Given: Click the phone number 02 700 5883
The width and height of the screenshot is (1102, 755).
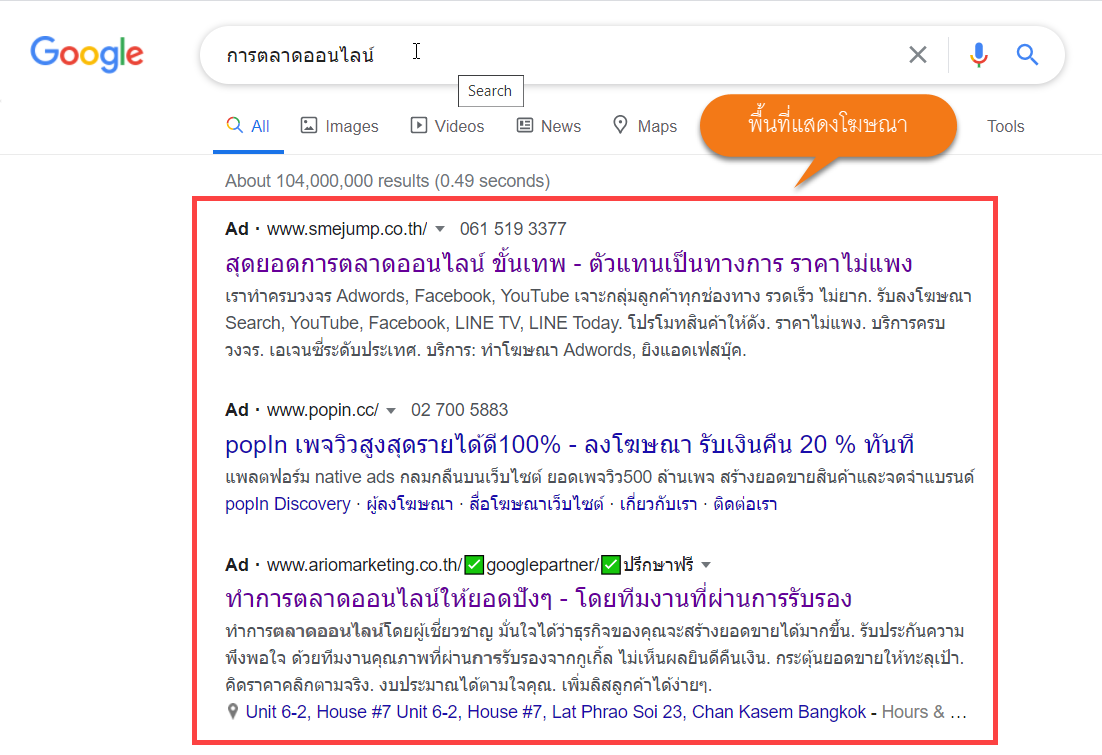Looking at the screenshot, I should click(x=460, y=410).
